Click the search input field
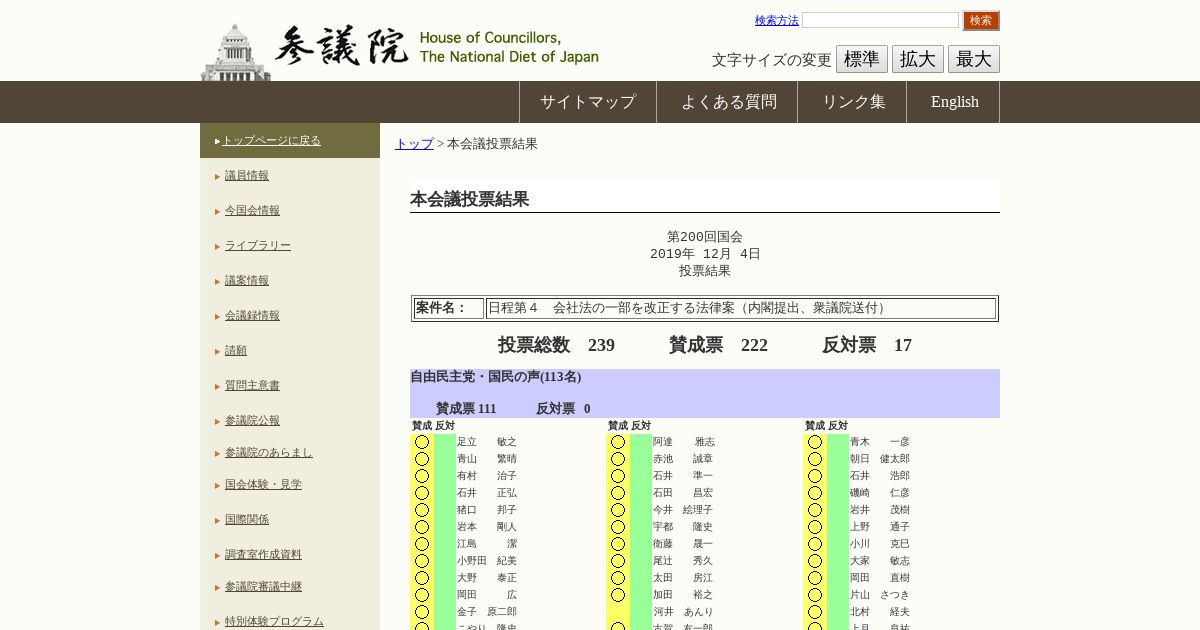The width and height of the screenshot is (1200, 630). [880, 20]
